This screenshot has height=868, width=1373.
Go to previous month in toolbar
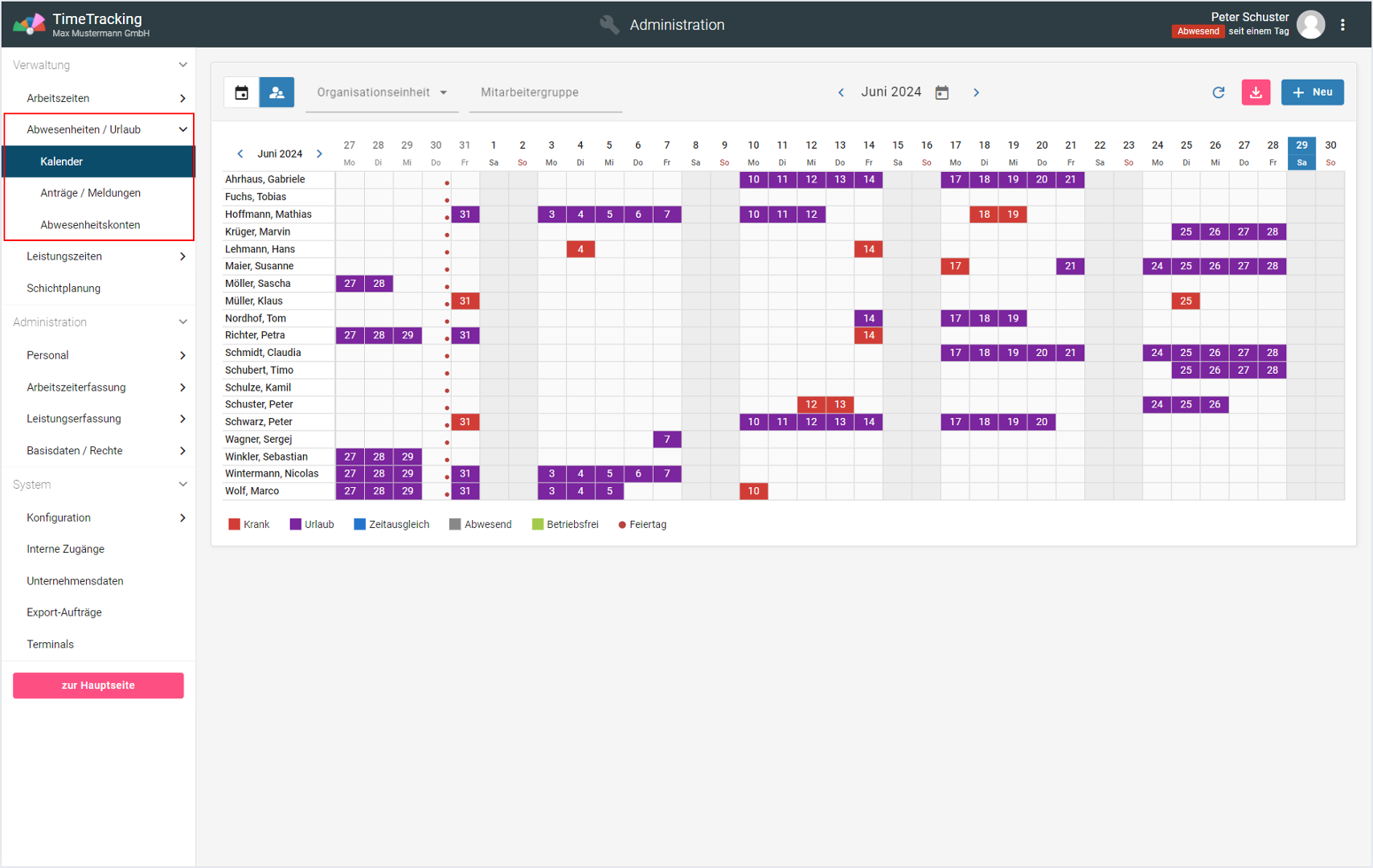pos(841,92)
